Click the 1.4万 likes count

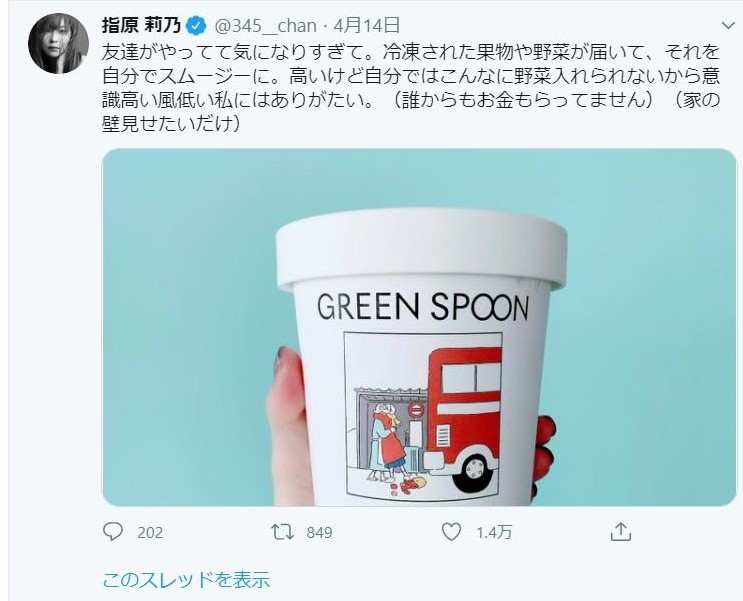[494, 533]
